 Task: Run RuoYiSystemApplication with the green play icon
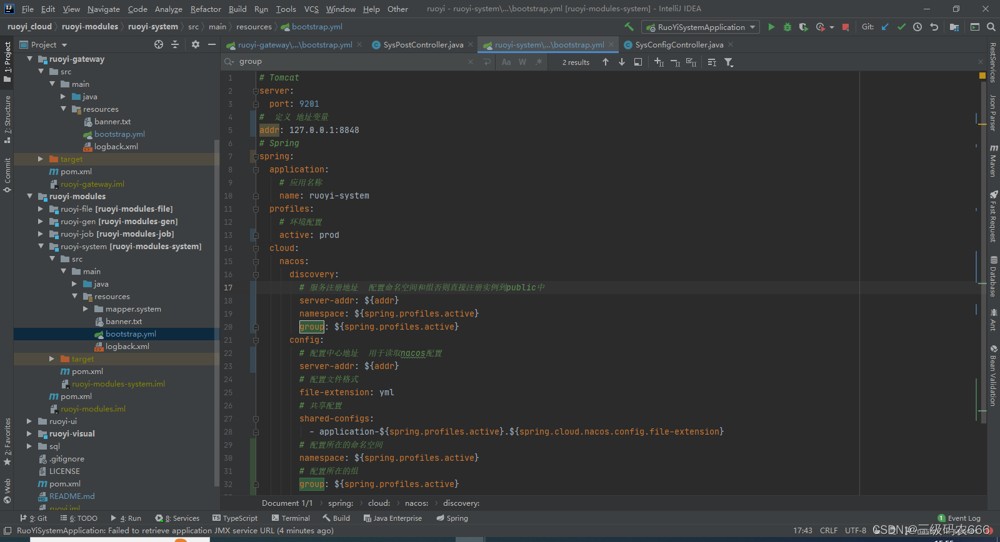pyautogui.click(x=771, y=27)
